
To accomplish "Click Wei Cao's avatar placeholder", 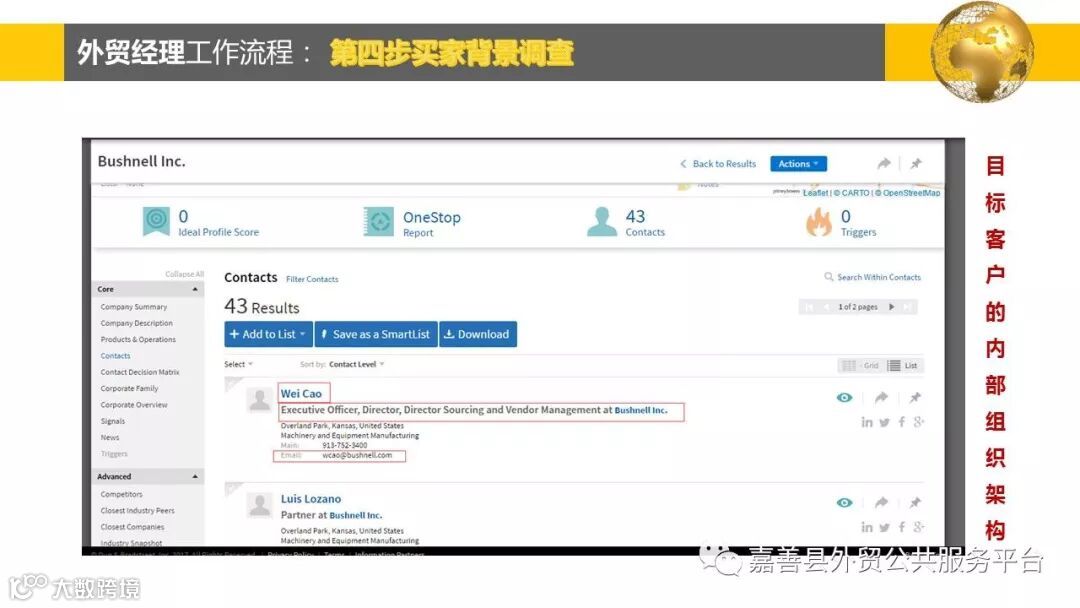I will click(x=260, y=400).
